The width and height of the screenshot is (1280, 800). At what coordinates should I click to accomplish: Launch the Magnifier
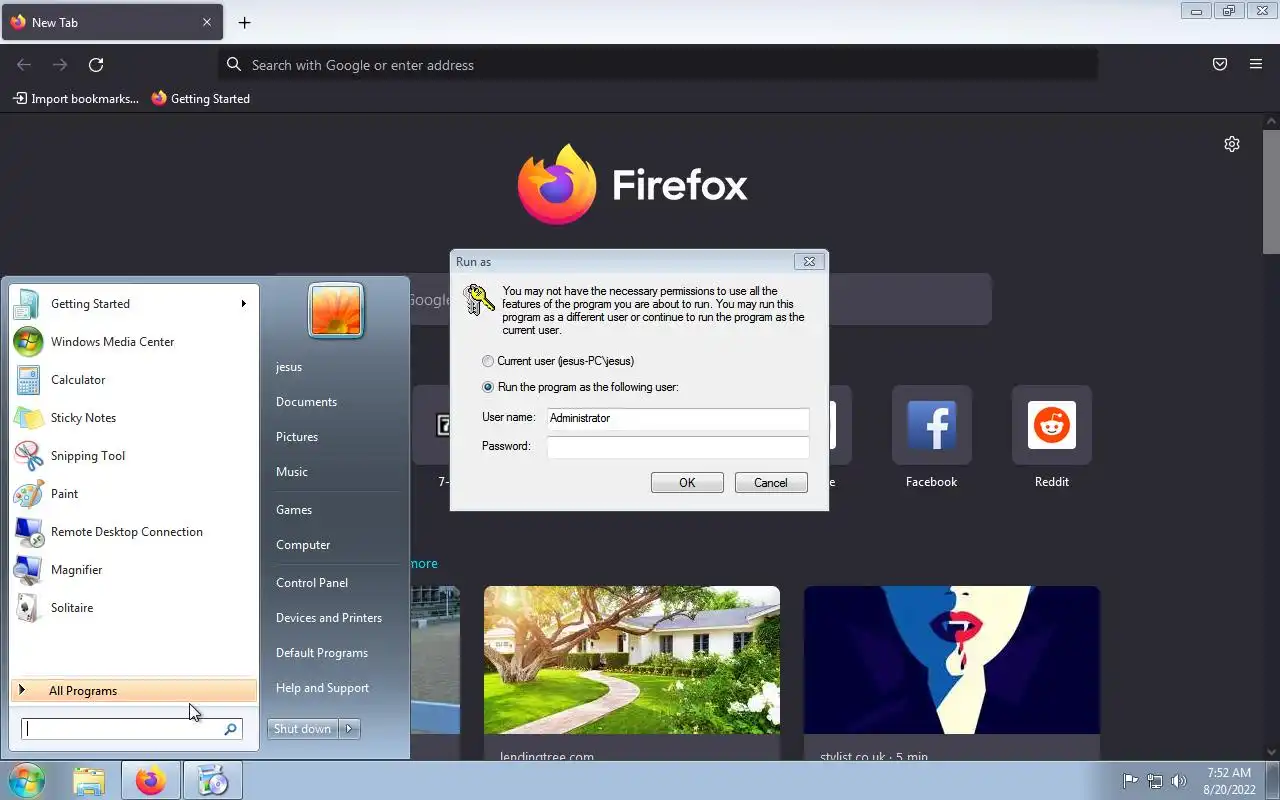tap(133, 570)
